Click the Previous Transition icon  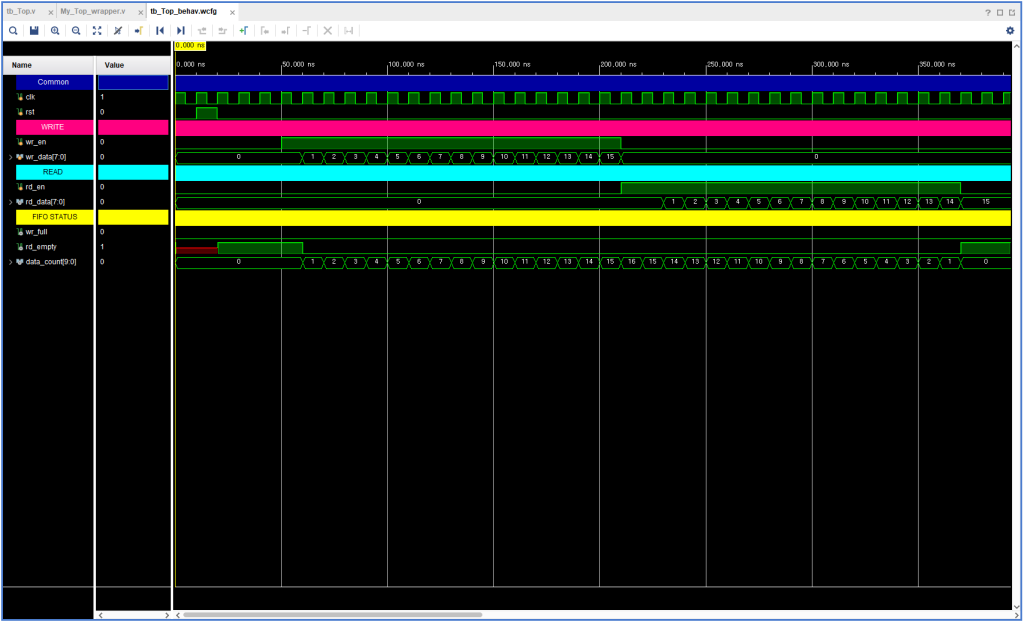point(202,31)
